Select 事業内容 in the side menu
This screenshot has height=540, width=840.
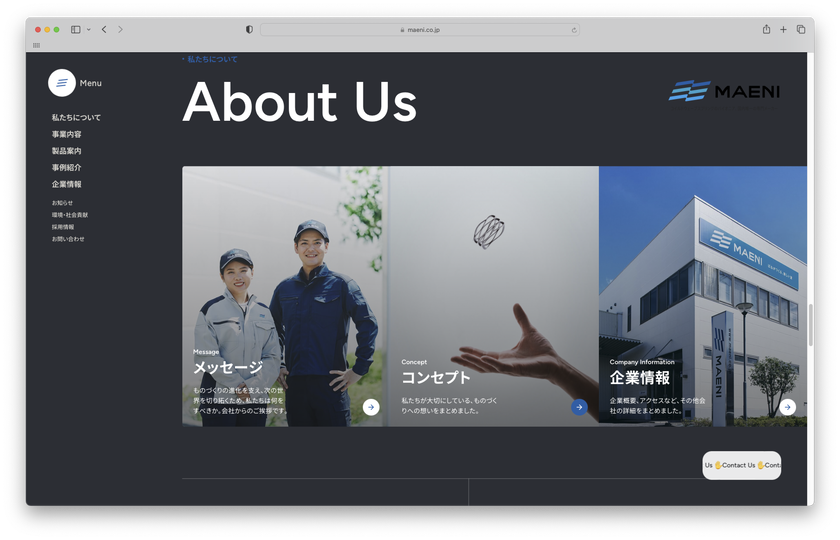click(x=67, y=134)
